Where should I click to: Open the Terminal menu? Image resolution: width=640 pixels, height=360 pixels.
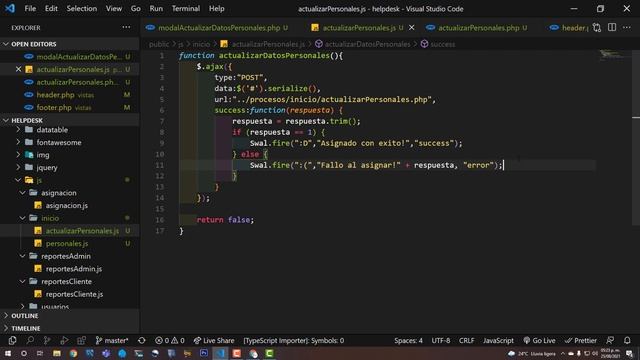186,8
